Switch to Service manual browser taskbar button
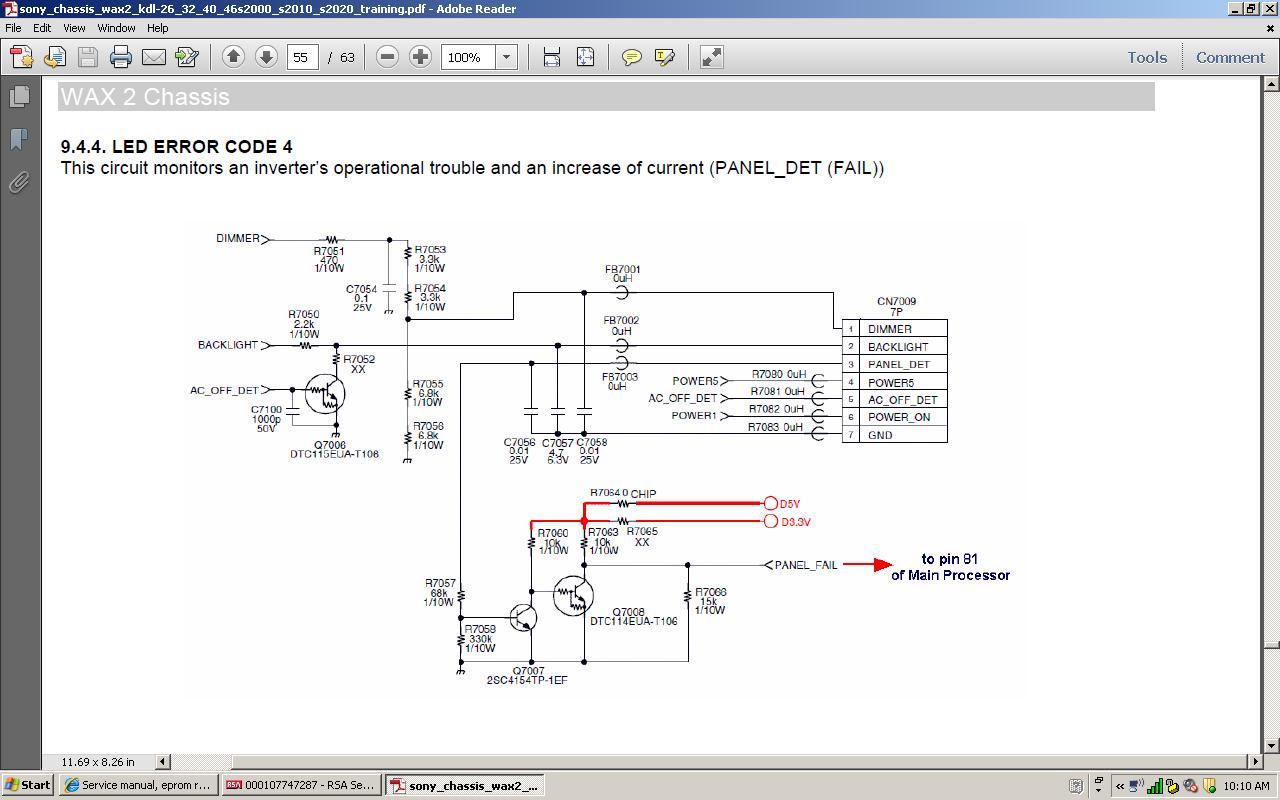 (138, 785)
